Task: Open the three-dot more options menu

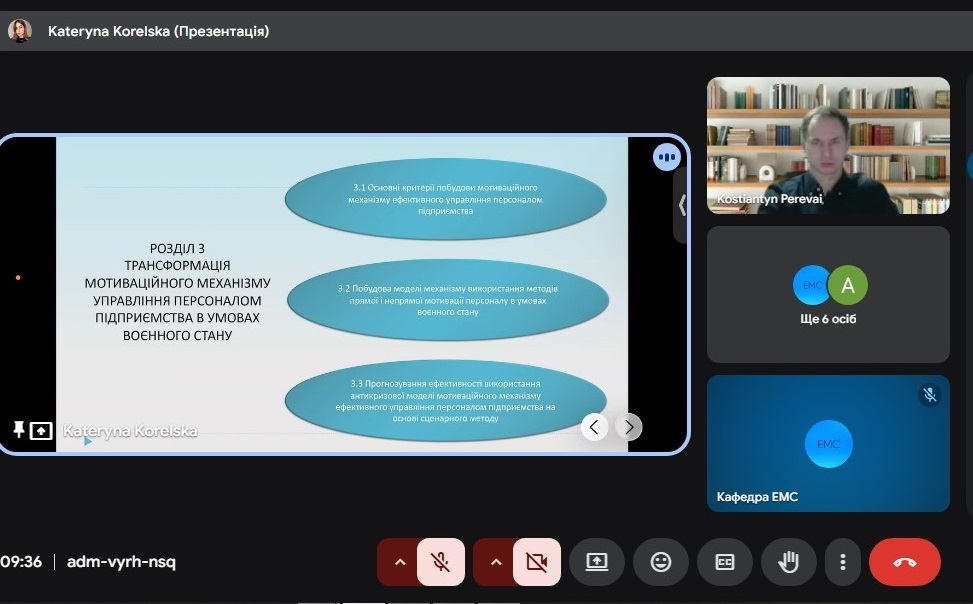Action: [x=844, y=562]
